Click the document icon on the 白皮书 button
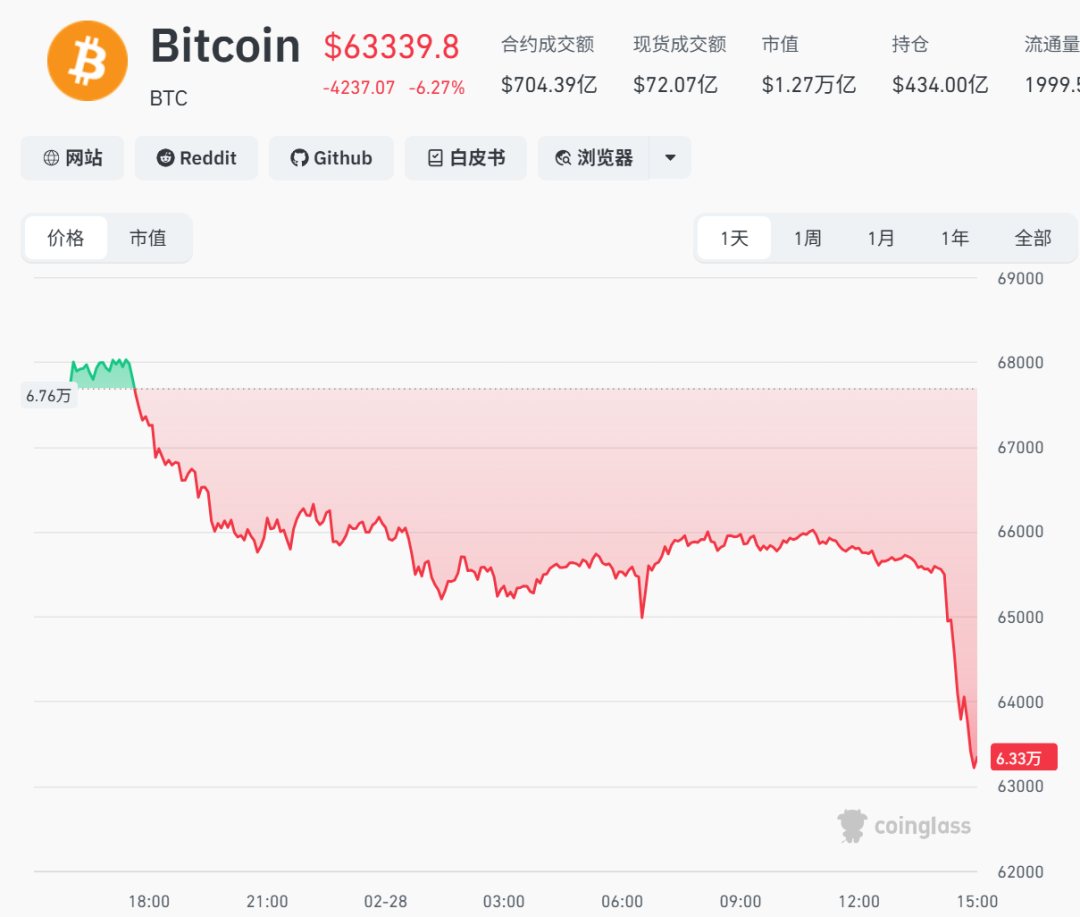 click(434, 158)
